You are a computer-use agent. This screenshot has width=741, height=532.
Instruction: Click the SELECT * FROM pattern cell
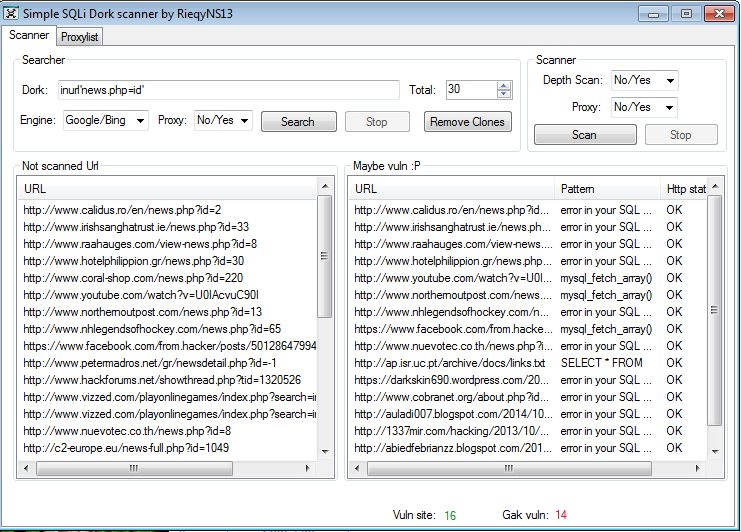pos(602,363)
